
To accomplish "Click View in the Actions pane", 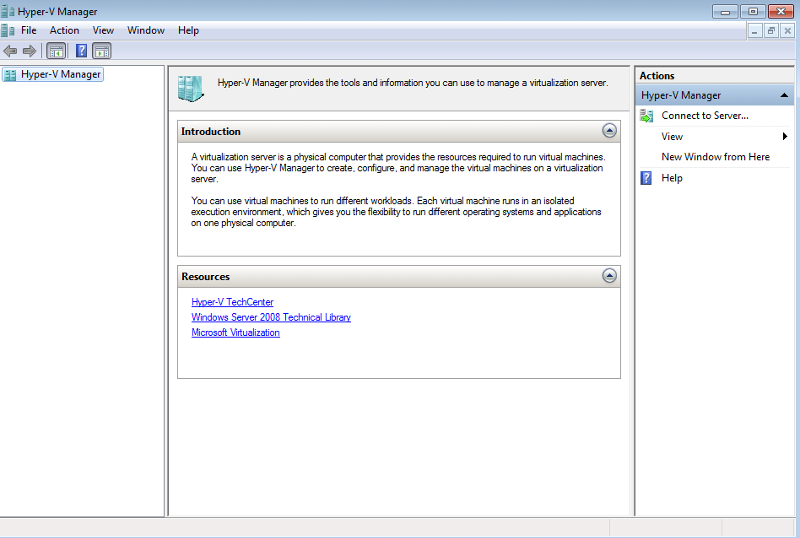I will [672, 136].
